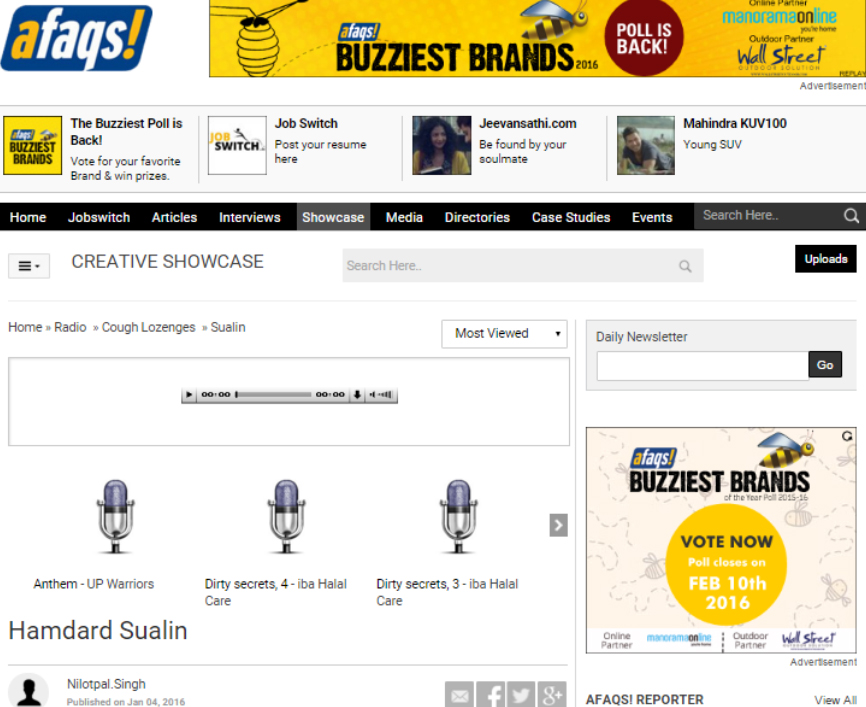
Task: Click the Creative Showcase search magnifier icon
Action: (x=685, y=266)
